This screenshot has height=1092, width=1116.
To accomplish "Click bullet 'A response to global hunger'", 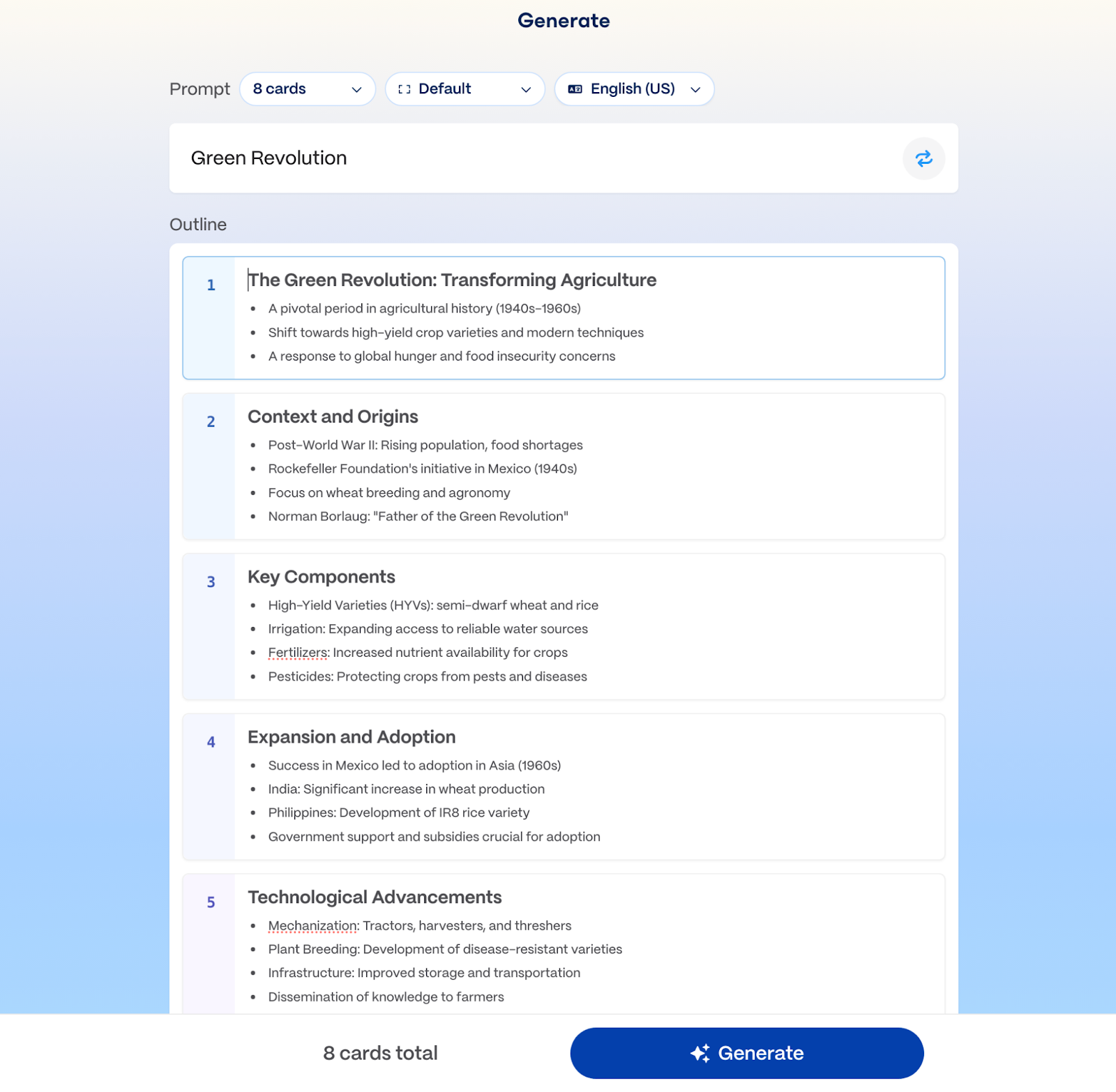I will pyautogui.click(x=442, y=356).
